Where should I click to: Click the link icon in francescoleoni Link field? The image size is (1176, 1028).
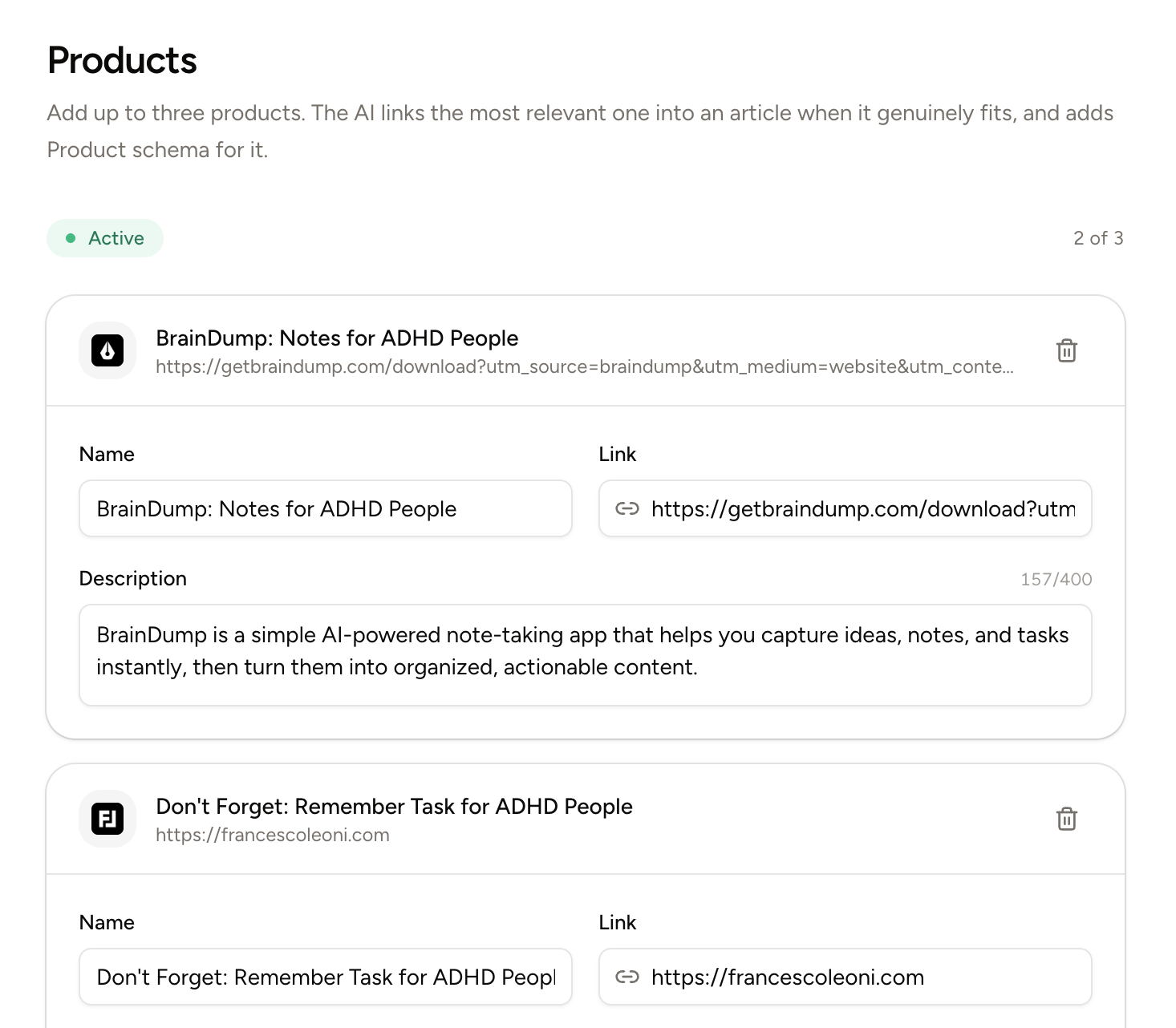click(x=627, y=977)
